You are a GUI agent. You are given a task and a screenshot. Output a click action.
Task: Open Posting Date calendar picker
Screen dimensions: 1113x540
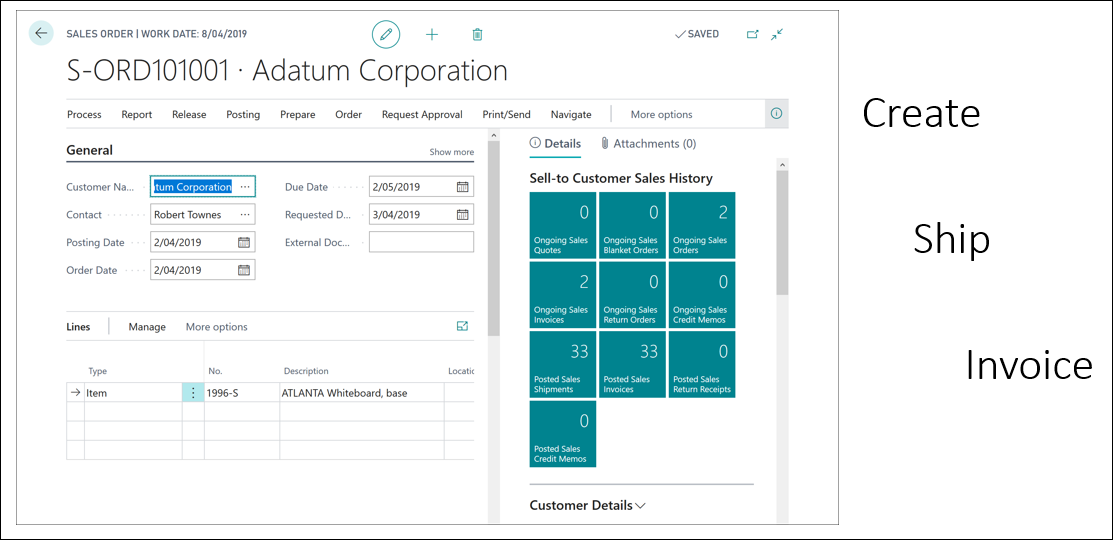pos(243,242)
